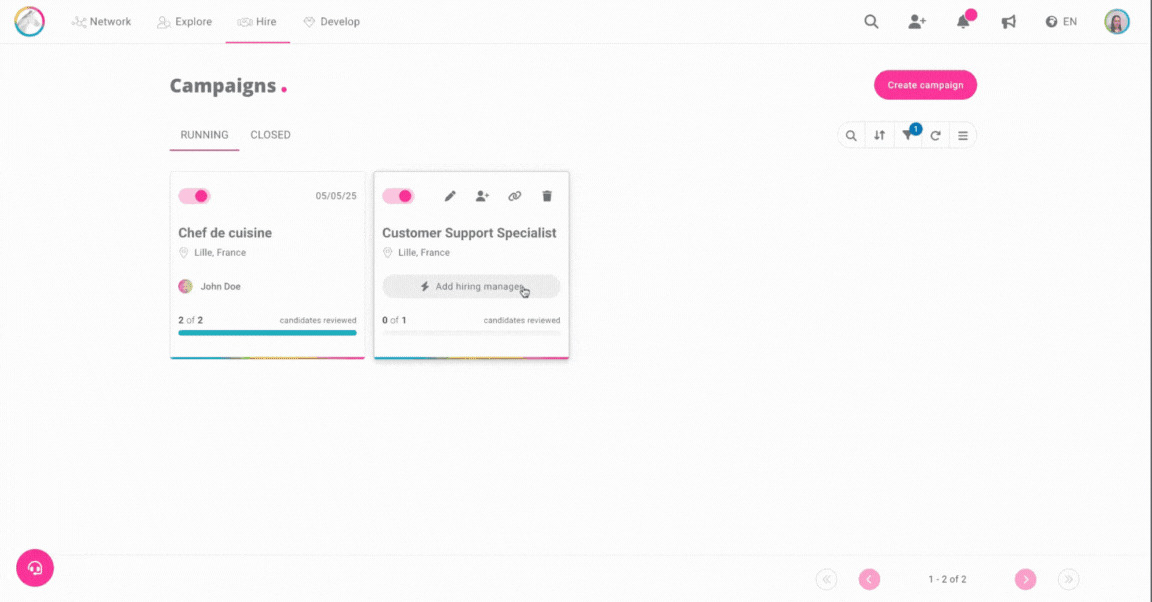
Task: Click Add hiring manager button
Action: pos(471,287)
